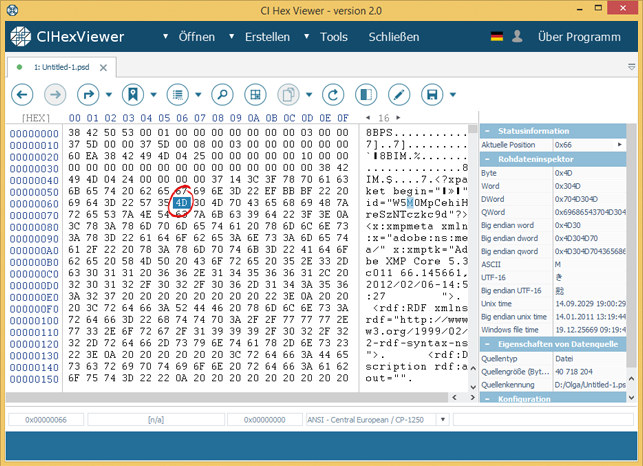Click the refresh icon

pyautogui.click(x=333, y=95)
